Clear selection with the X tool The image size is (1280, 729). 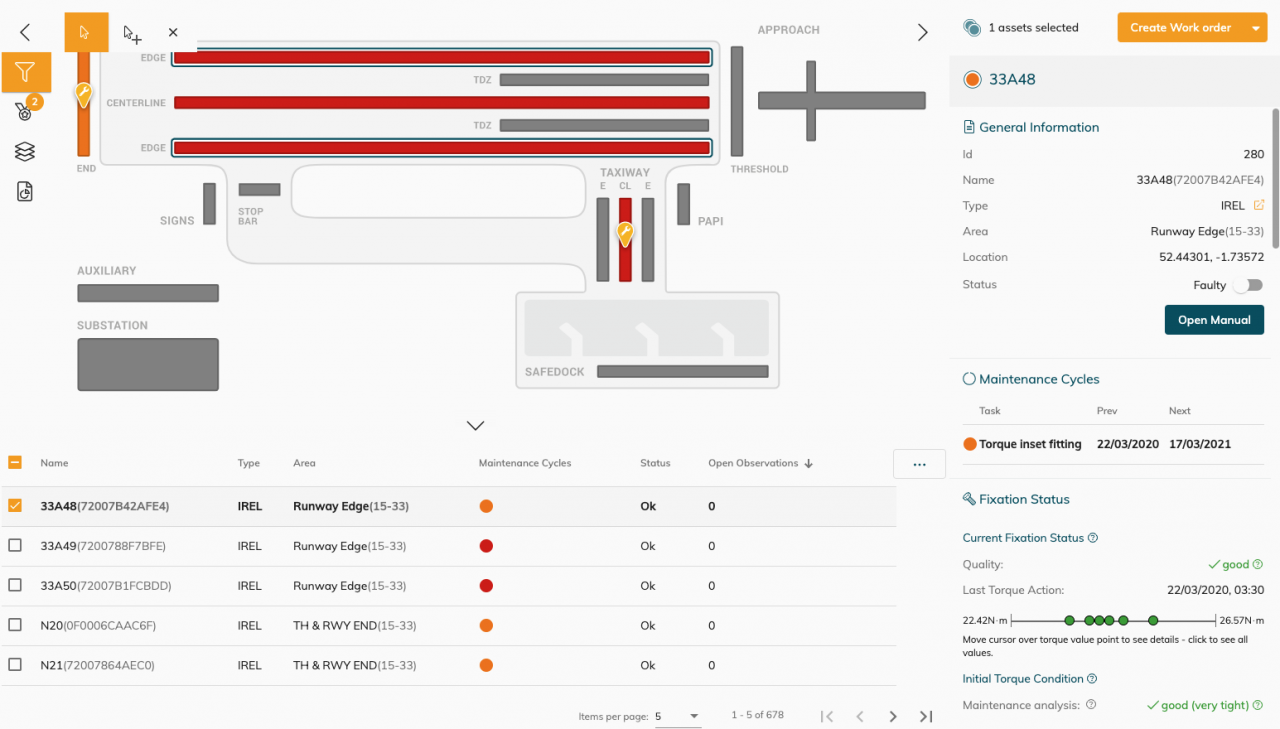click(x=173, y=33)
